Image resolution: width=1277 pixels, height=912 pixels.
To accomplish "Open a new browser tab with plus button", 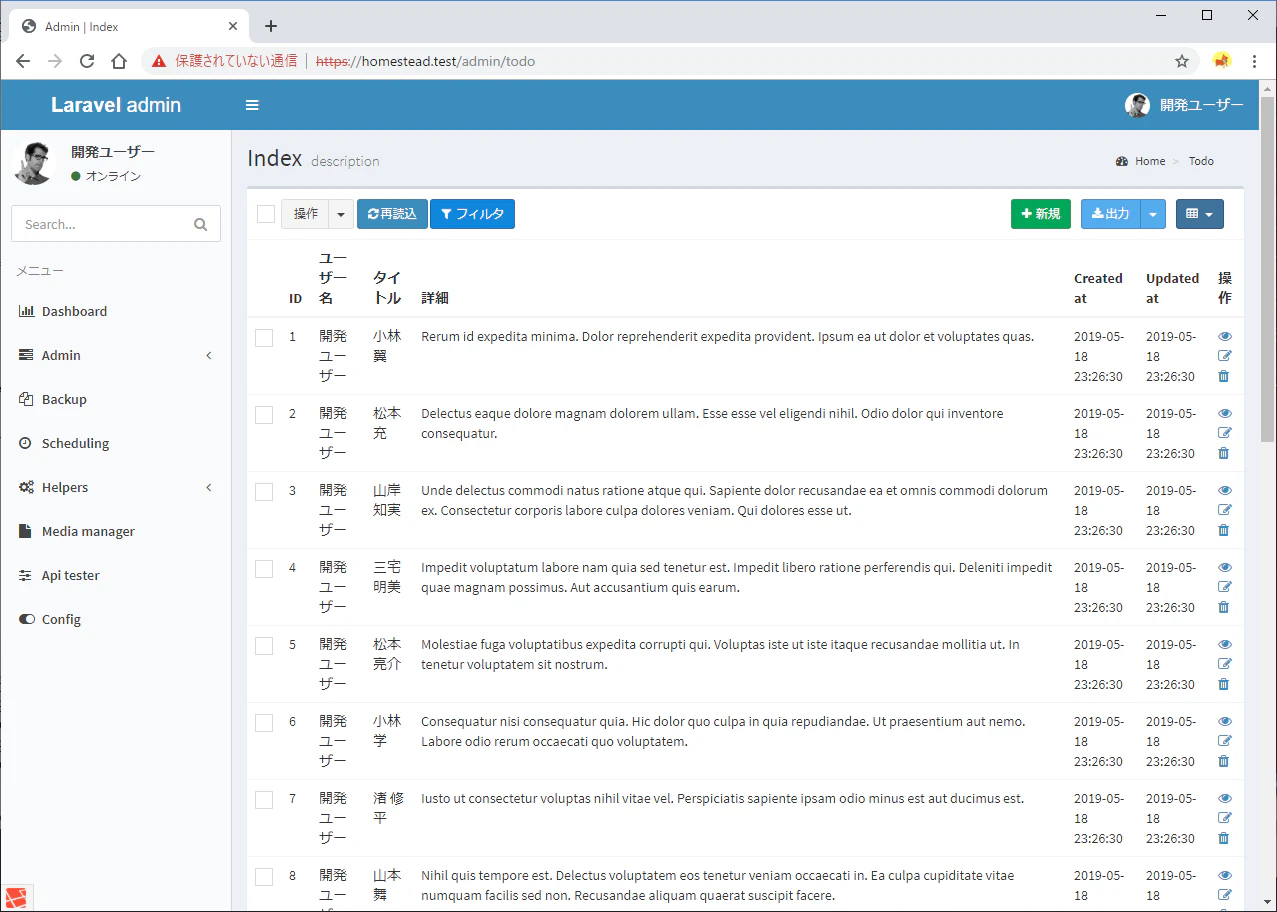I will pyautogui.click(x=271, y=26).
